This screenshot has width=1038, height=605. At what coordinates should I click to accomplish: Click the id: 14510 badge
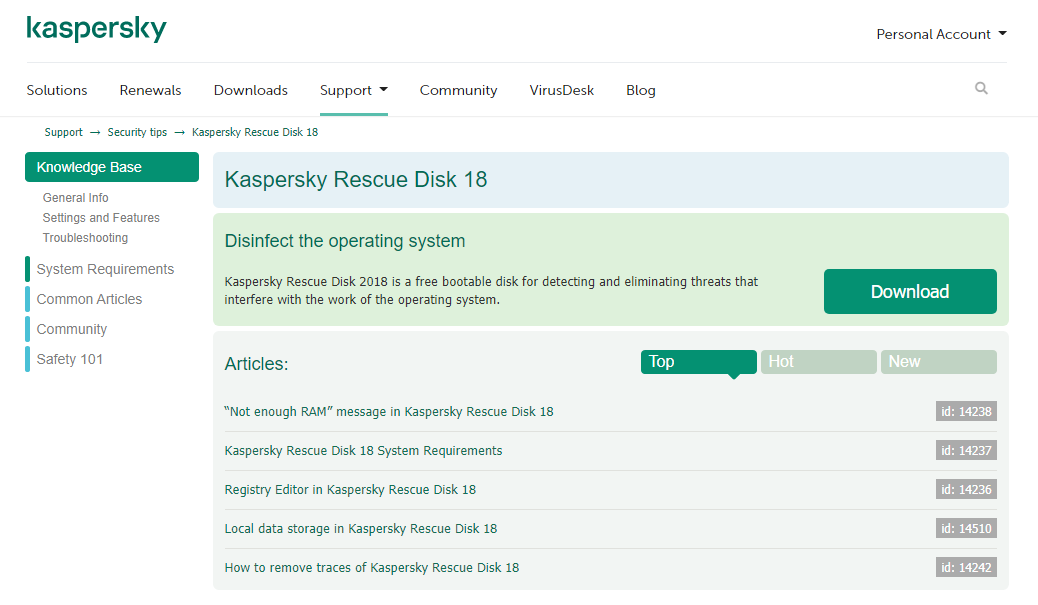coord(966,529)
